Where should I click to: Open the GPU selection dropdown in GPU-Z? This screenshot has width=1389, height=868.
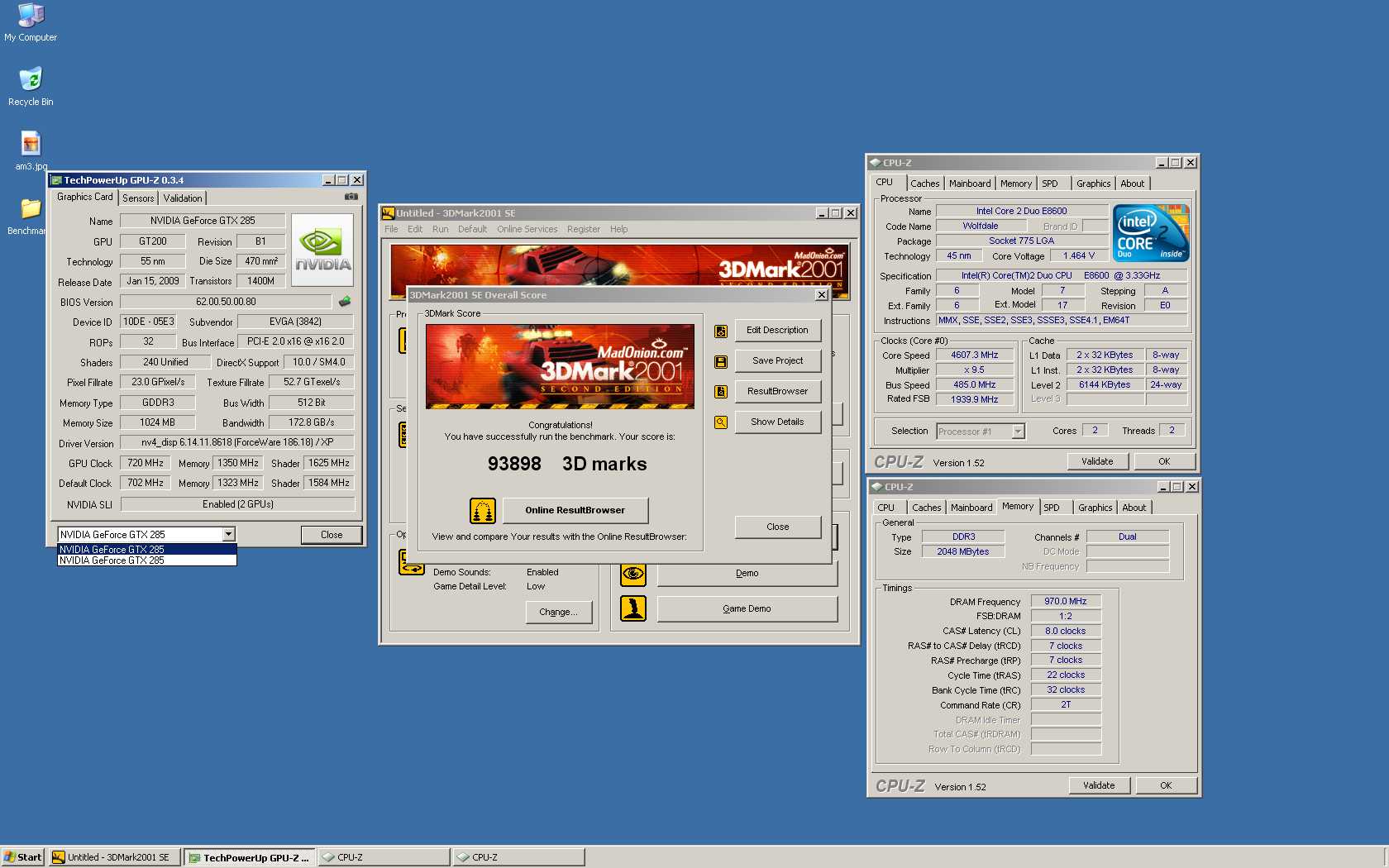pos(229,535)
